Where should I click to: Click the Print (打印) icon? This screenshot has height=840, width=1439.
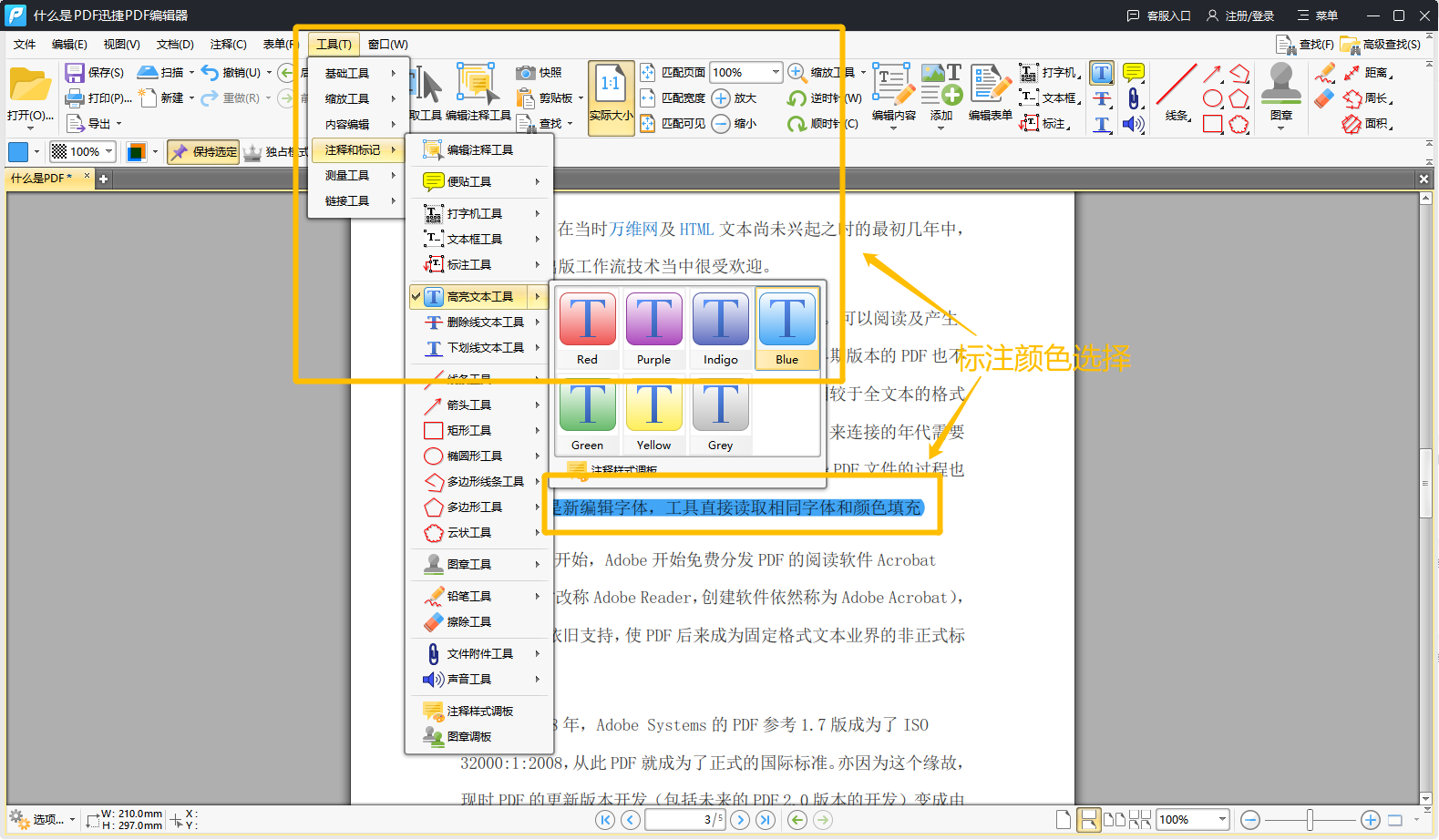click(75, 98)
